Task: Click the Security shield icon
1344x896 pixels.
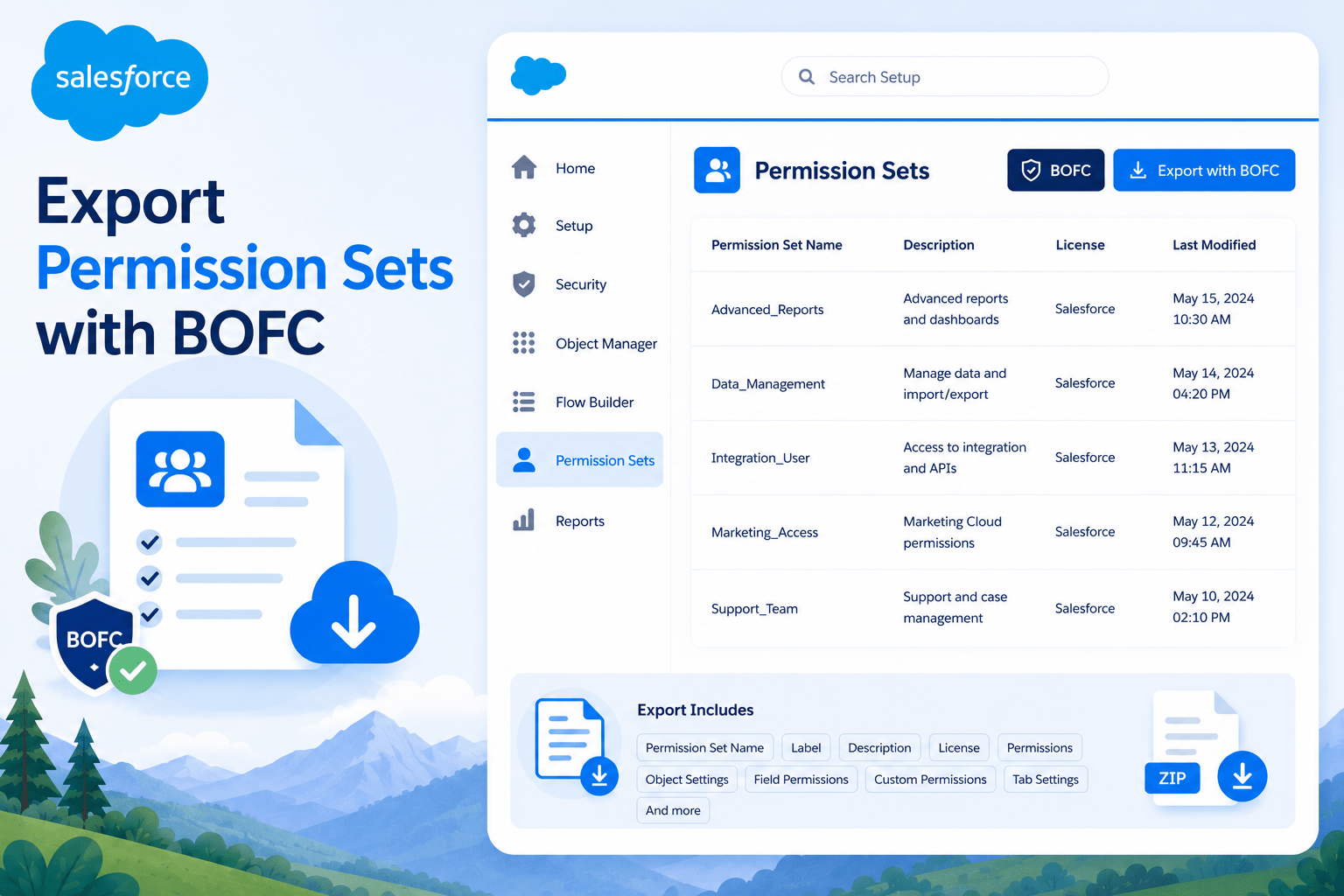Action: click(524, 283)
